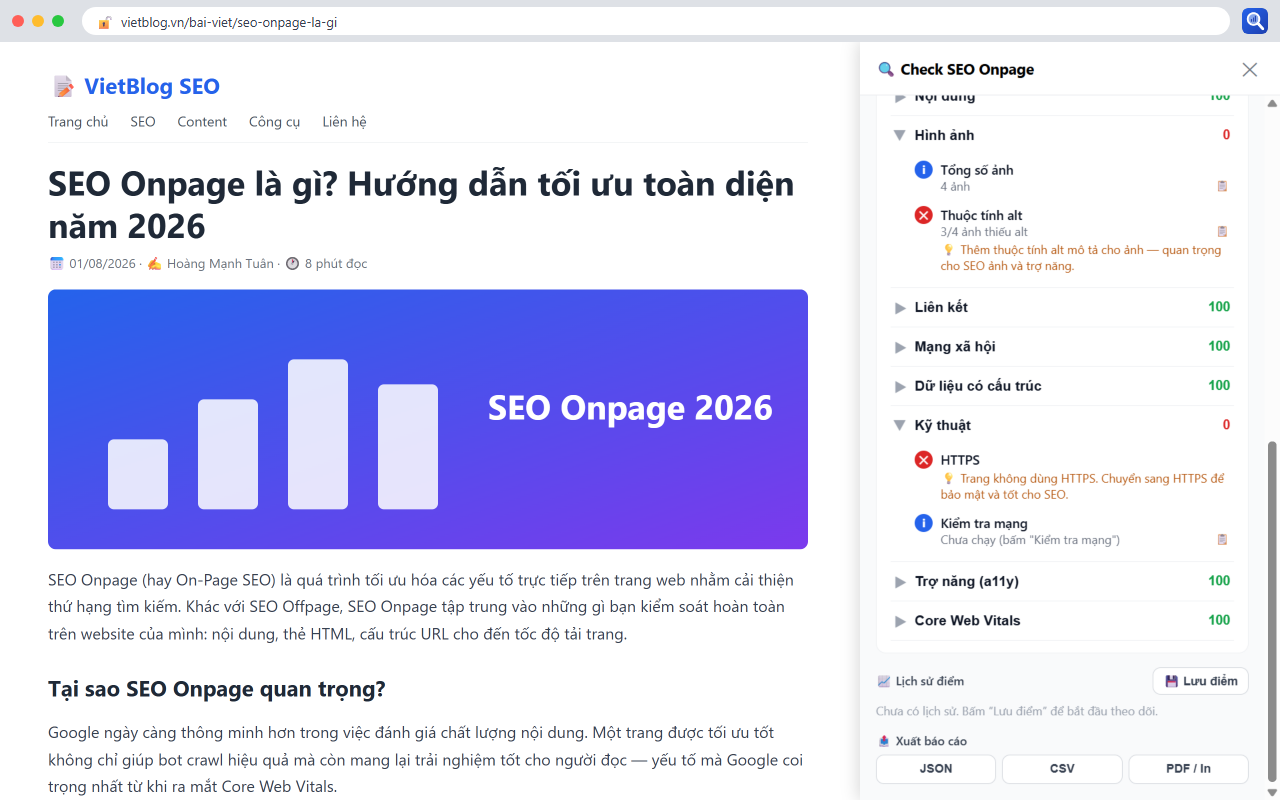This screenshot has width=1280, height=800.
Task: Click the calendar icon before the date 01/08/2026
Action: pyautogui.click(x=56, y=263)
